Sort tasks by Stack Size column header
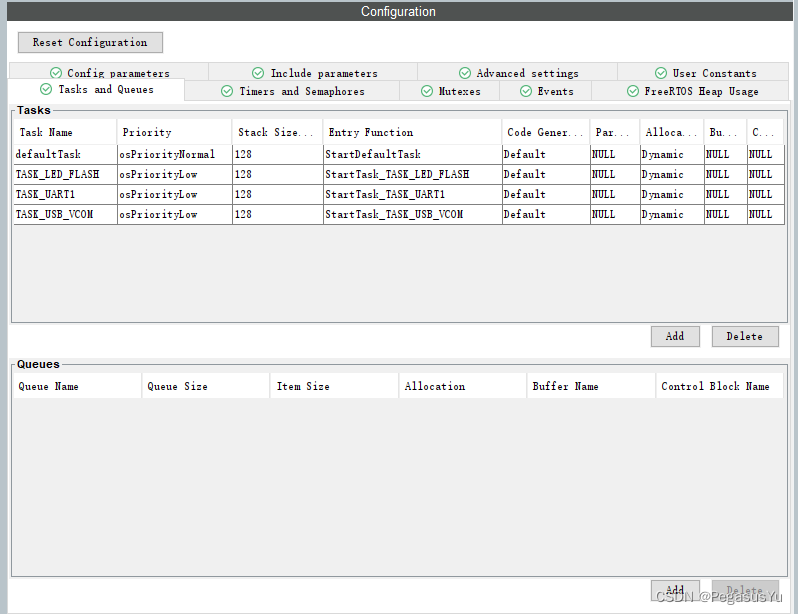Image resolution: width=798 pixels, height=614 pixels. (x=275, y=132)
